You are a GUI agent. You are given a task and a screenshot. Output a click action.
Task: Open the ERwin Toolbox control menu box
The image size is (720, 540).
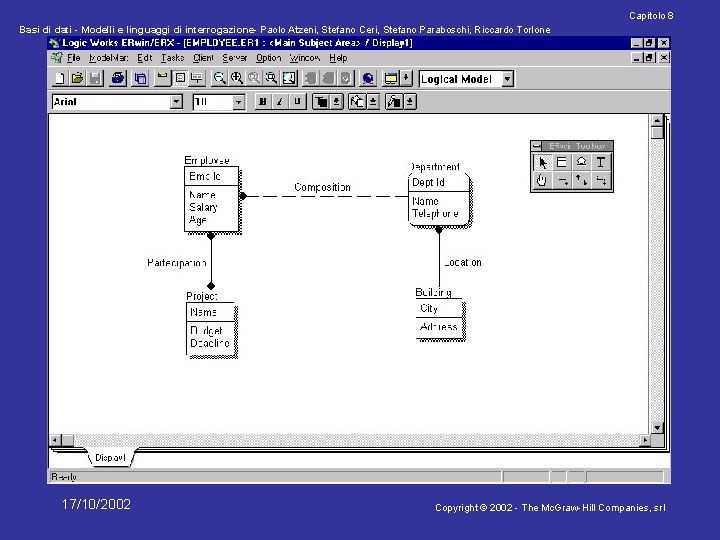[x=536, y=146]
